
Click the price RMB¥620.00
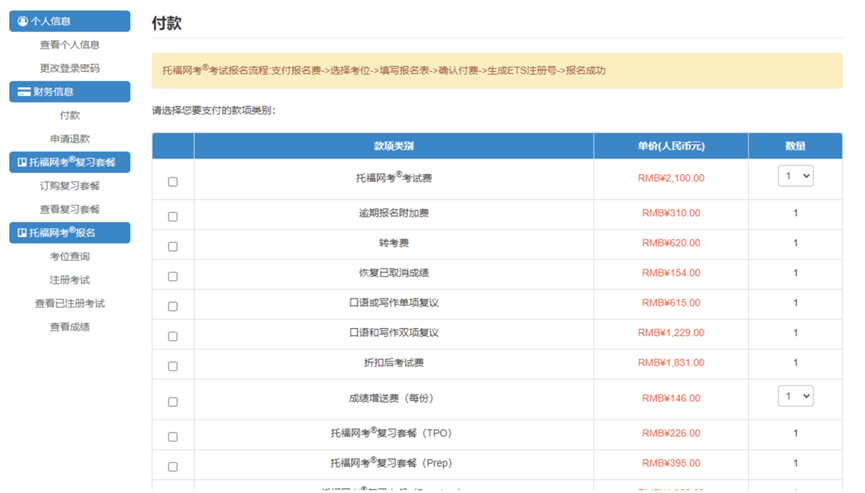pyautogui.click(x=671, y=243)
